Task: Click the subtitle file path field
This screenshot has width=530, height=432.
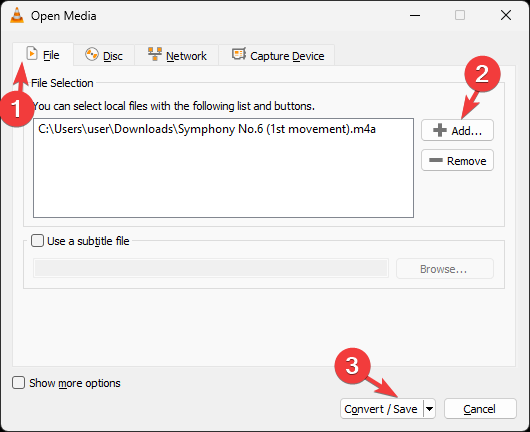Action: [211, 269]
